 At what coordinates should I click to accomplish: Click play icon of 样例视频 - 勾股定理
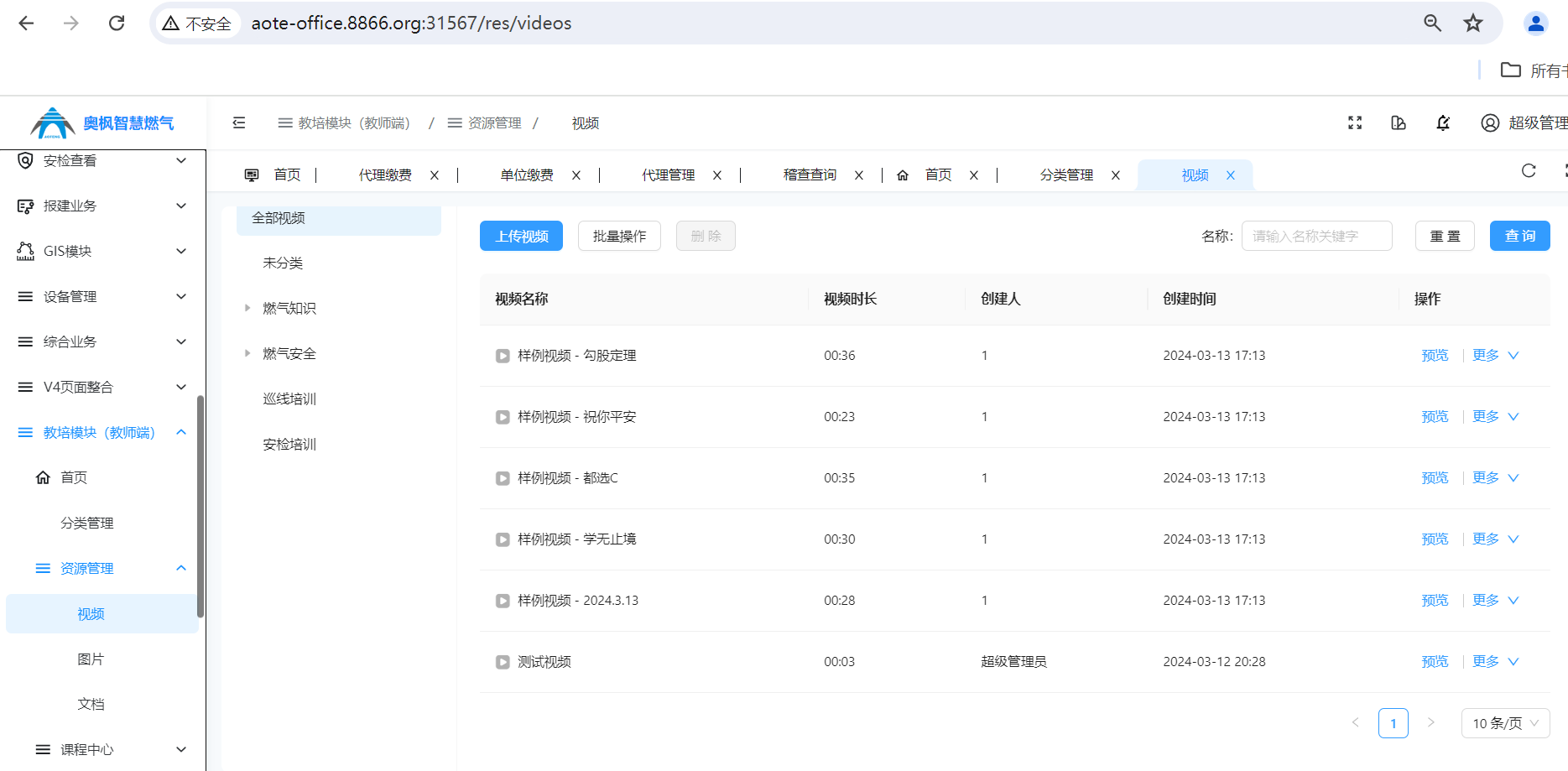click(x=503, y=356)
